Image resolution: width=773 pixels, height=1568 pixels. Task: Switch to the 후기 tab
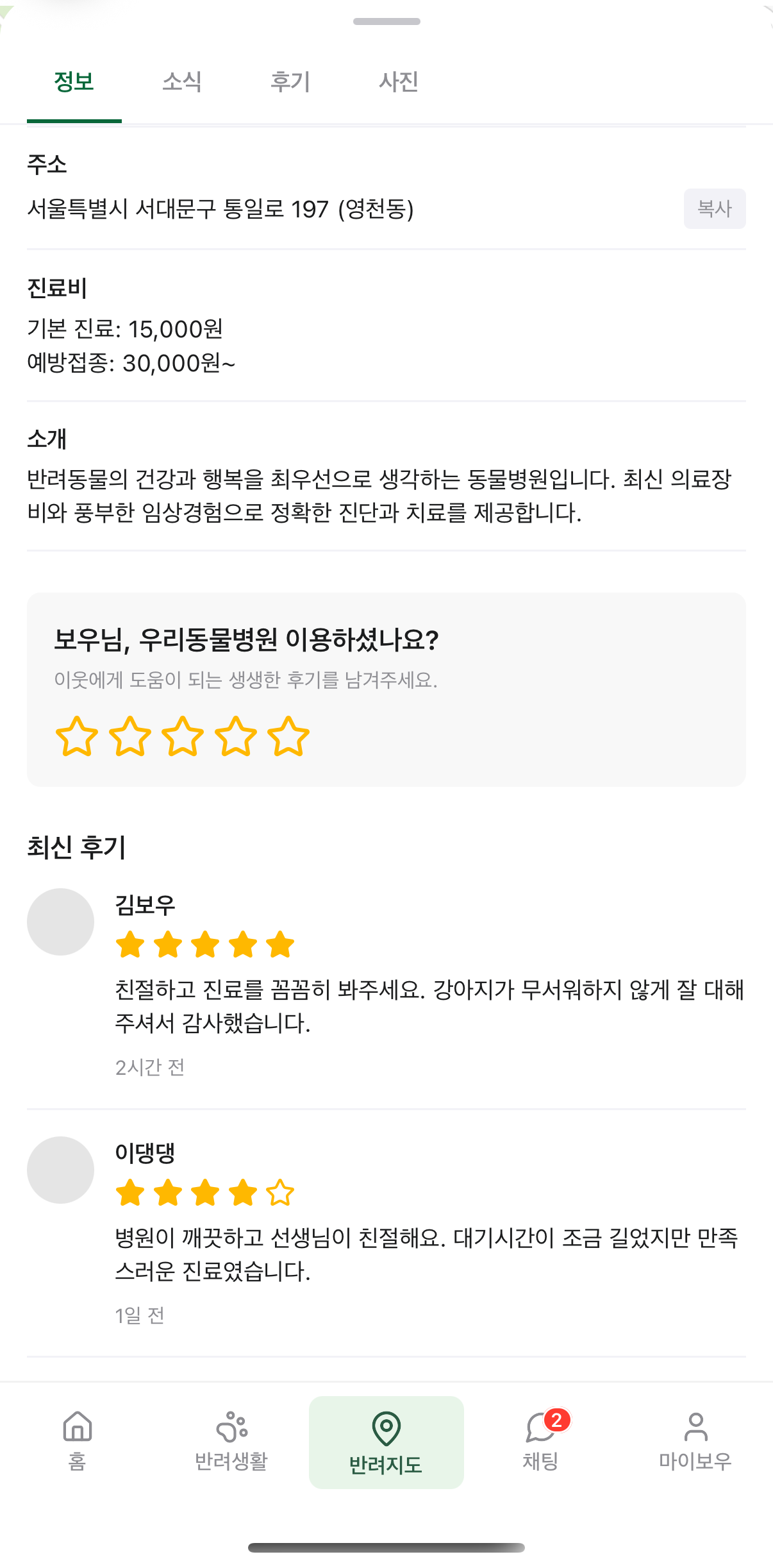click(292, 82)
